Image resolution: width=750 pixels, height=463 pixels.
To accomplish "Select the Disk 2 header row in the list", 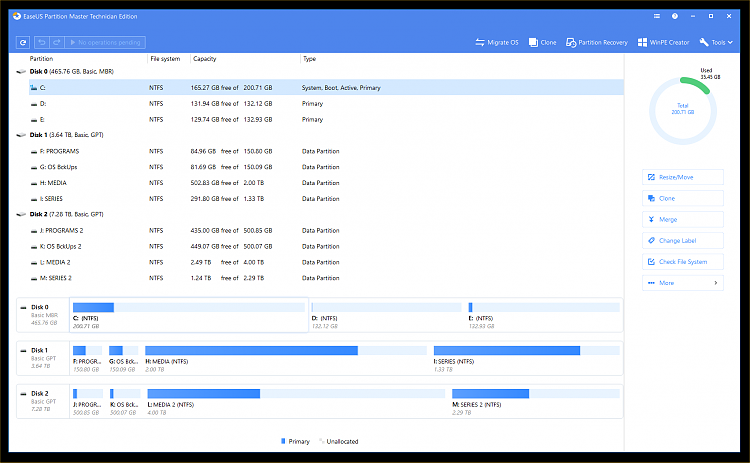I will 320,214.
